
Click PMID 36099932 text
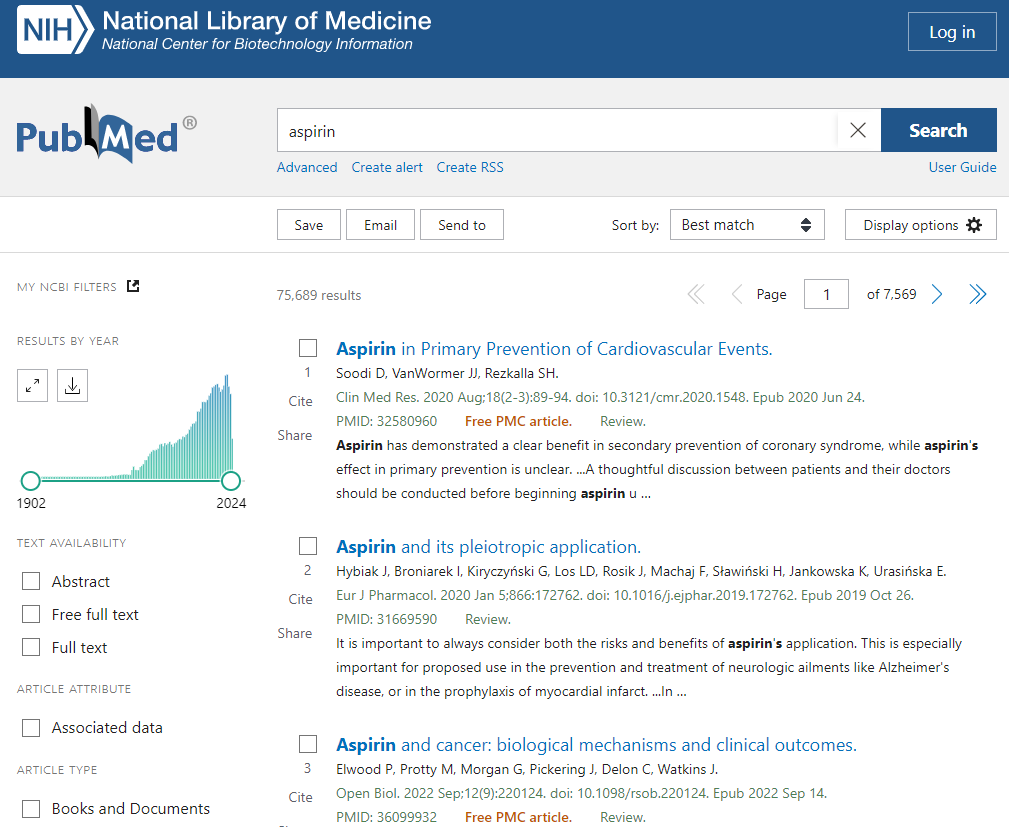(386, 817)
